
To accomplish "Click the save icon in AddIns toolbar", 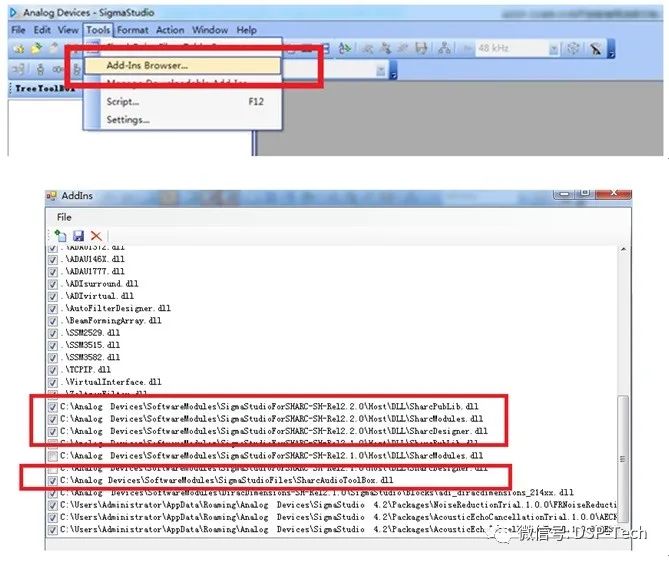I will 79,236.
